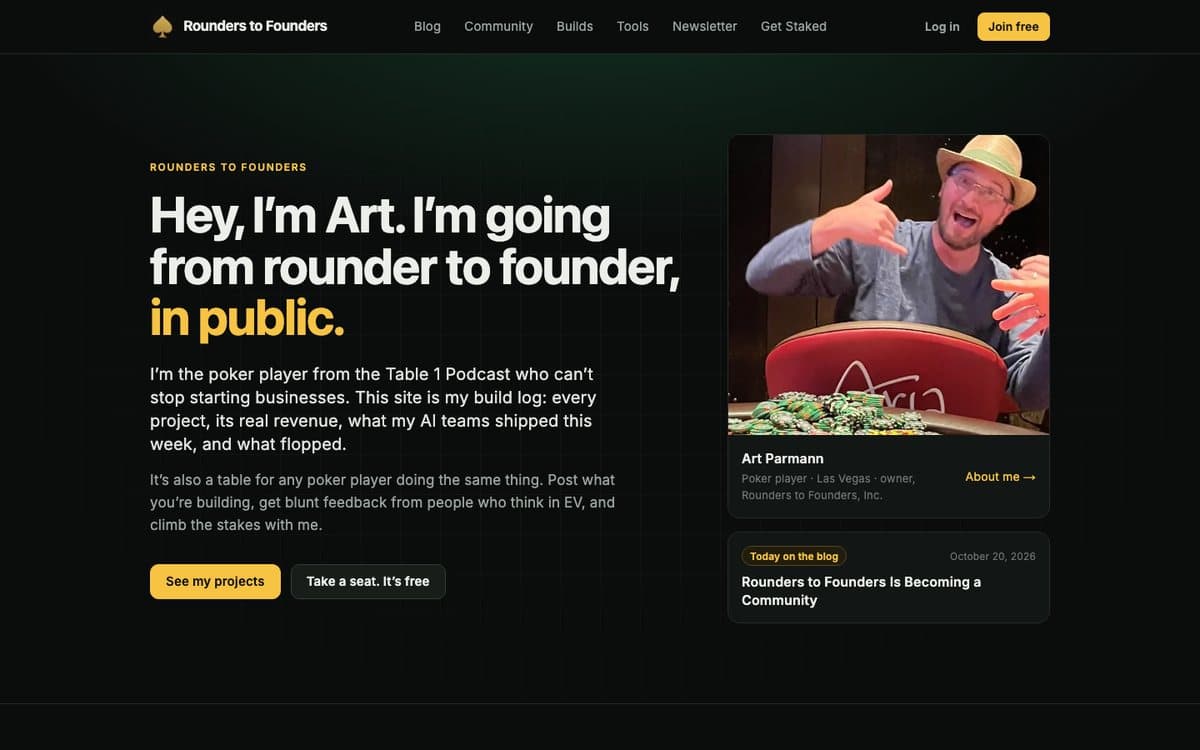This screenshot has height=750, width=1200.
Task: Open the About me arrow link
Action: click(x=1000, y=477)
